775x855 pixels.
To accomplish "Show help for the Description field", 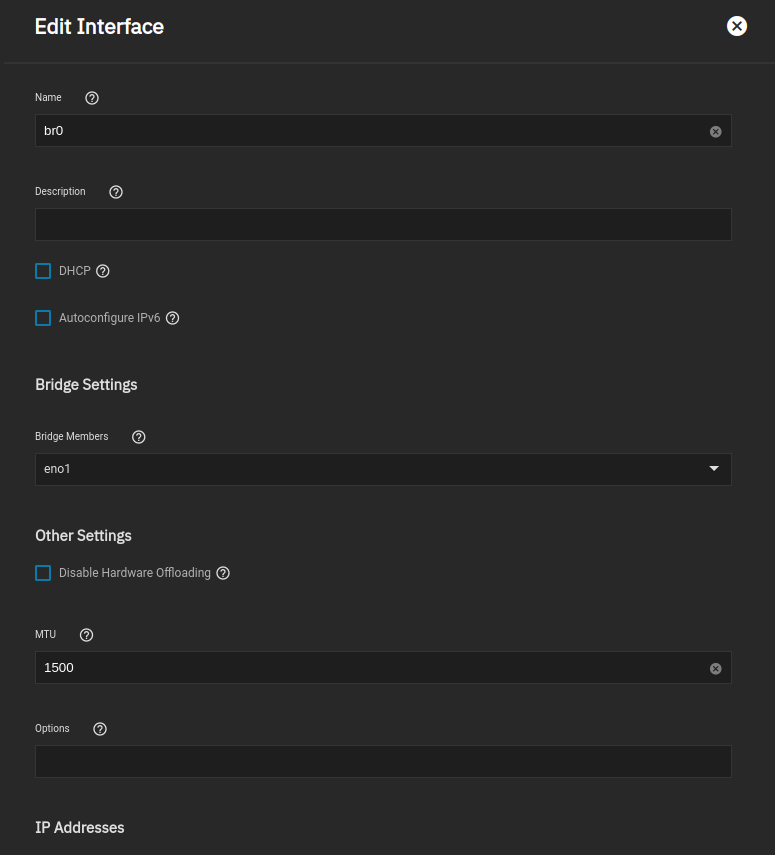I will tap(116, 192).
